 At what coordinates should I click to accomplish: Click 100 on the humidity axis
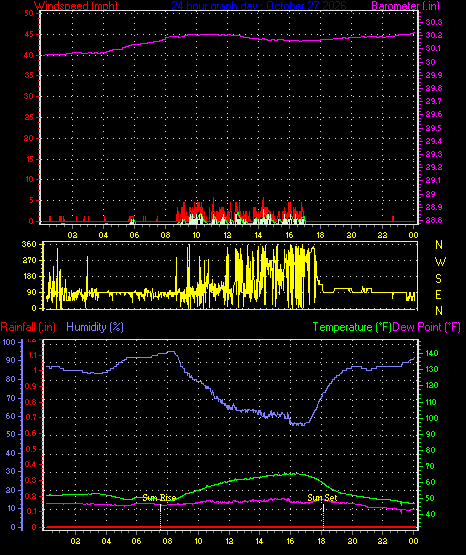pyautogui.click(x=9, y=342)
